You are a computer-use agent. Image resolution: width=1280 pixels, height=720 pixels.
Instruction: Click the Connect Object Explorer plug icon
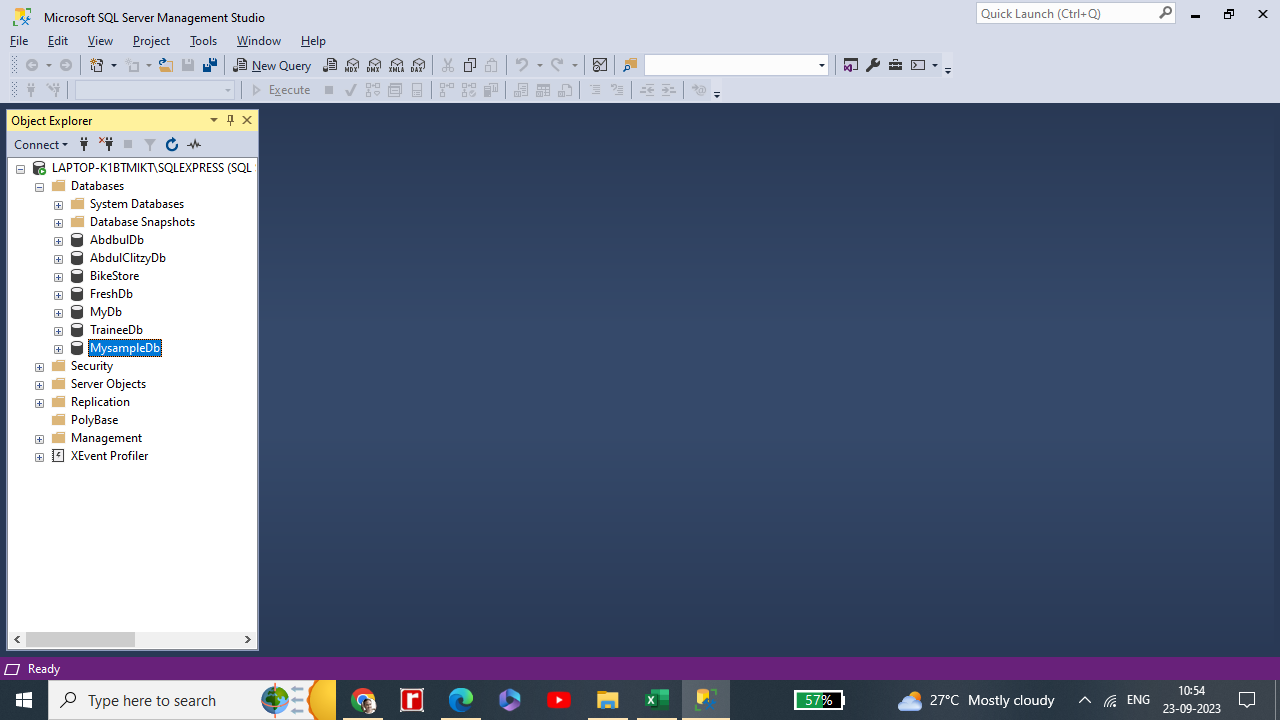[84, 144]
